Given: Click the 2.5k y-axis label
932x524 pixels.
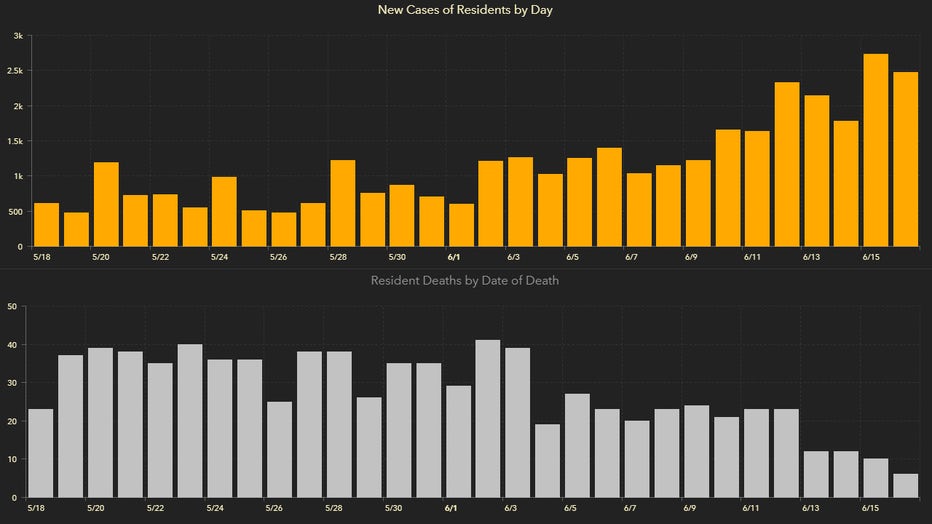Looking at the screenshot, I should tap(15, 71).
